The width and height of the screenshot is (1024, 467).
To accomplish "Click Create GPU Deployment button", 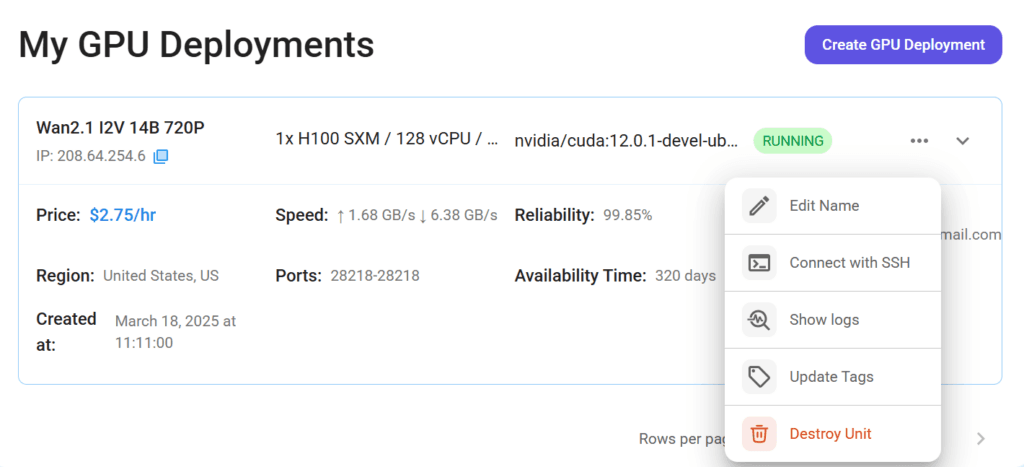I will [x=903, y=45].
